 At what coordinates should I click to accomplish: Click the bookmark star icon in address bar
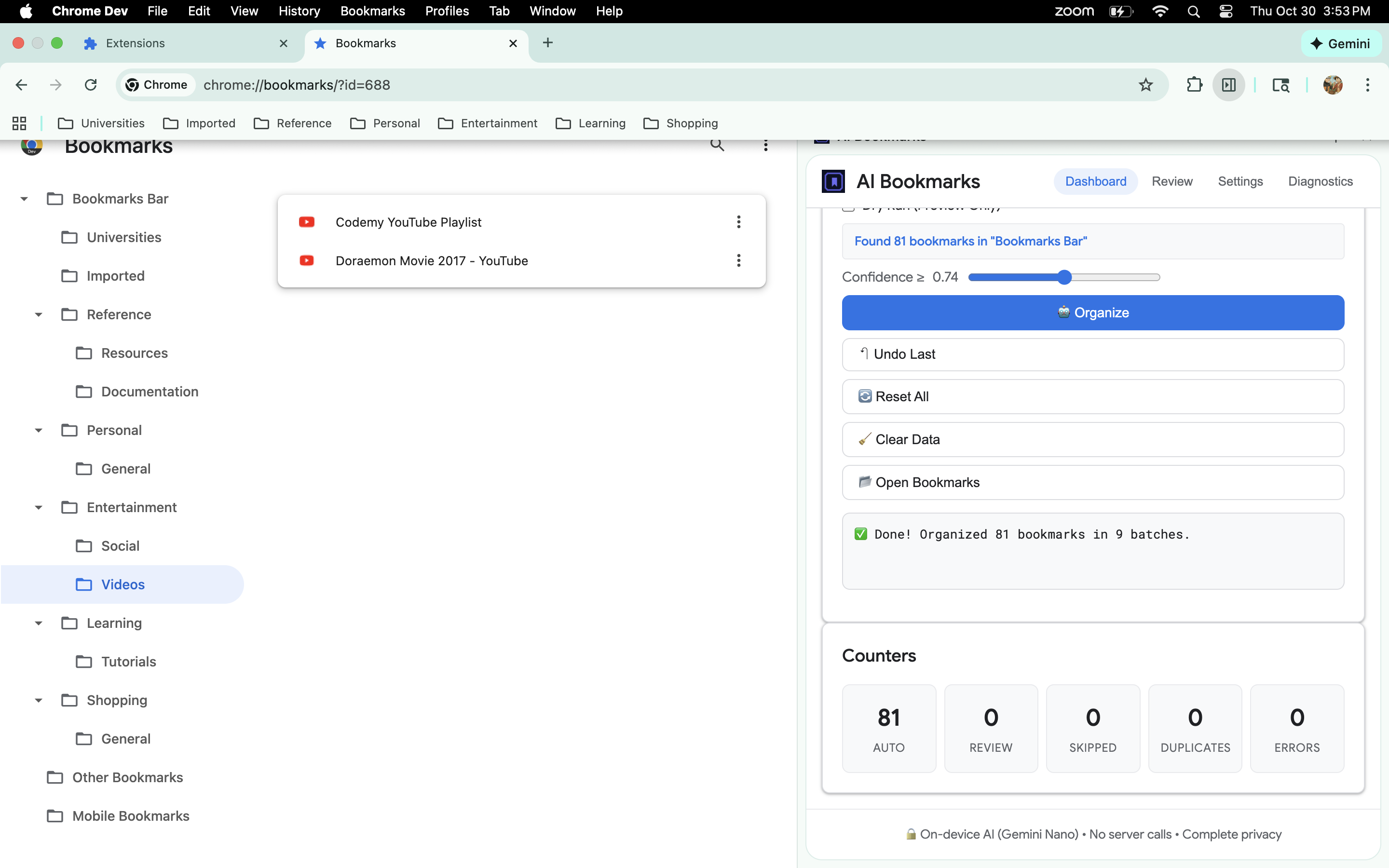(x=1145, y=85)
